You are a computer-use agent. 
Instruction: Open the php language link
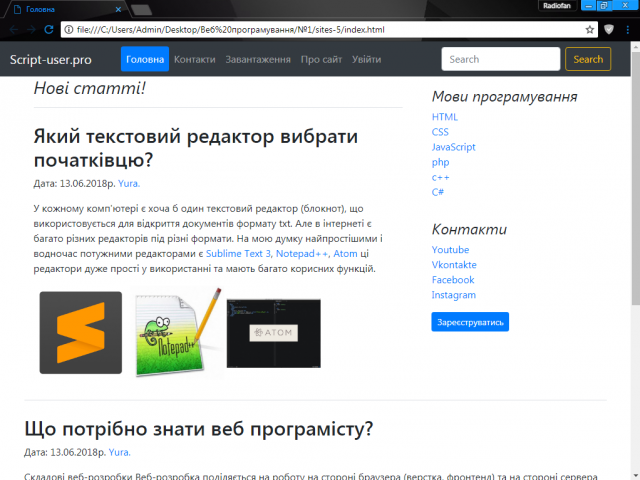[440, 162]
